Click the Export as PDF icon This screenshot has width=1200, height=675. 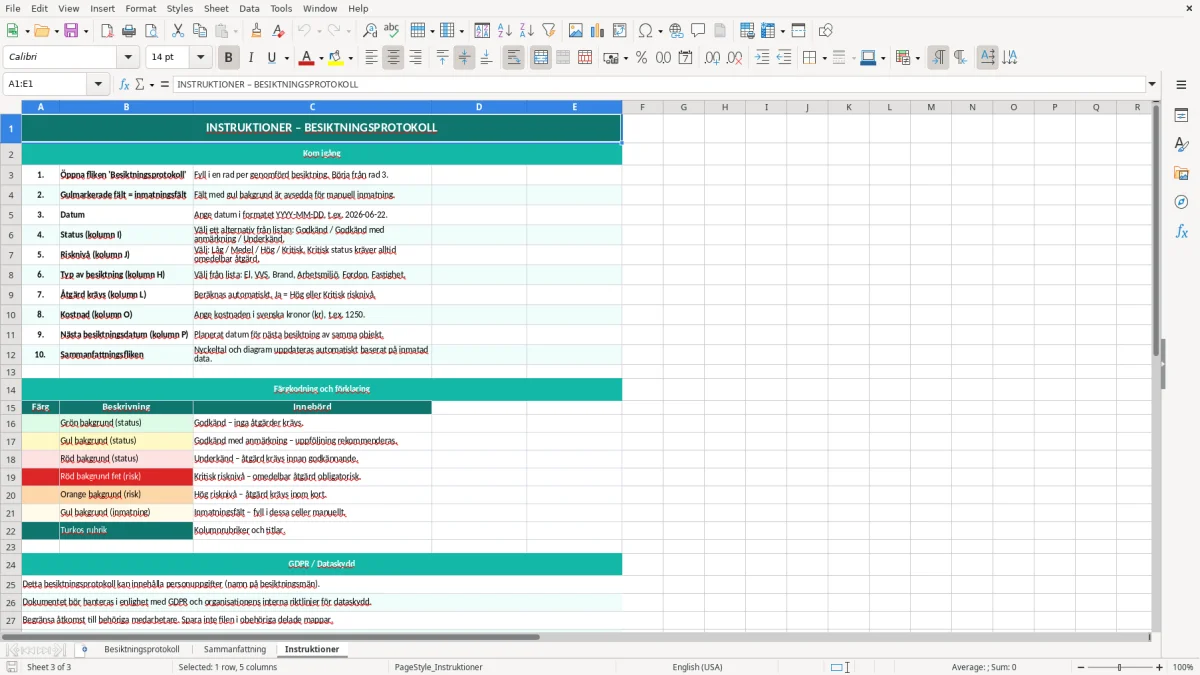tap(107, 31)
